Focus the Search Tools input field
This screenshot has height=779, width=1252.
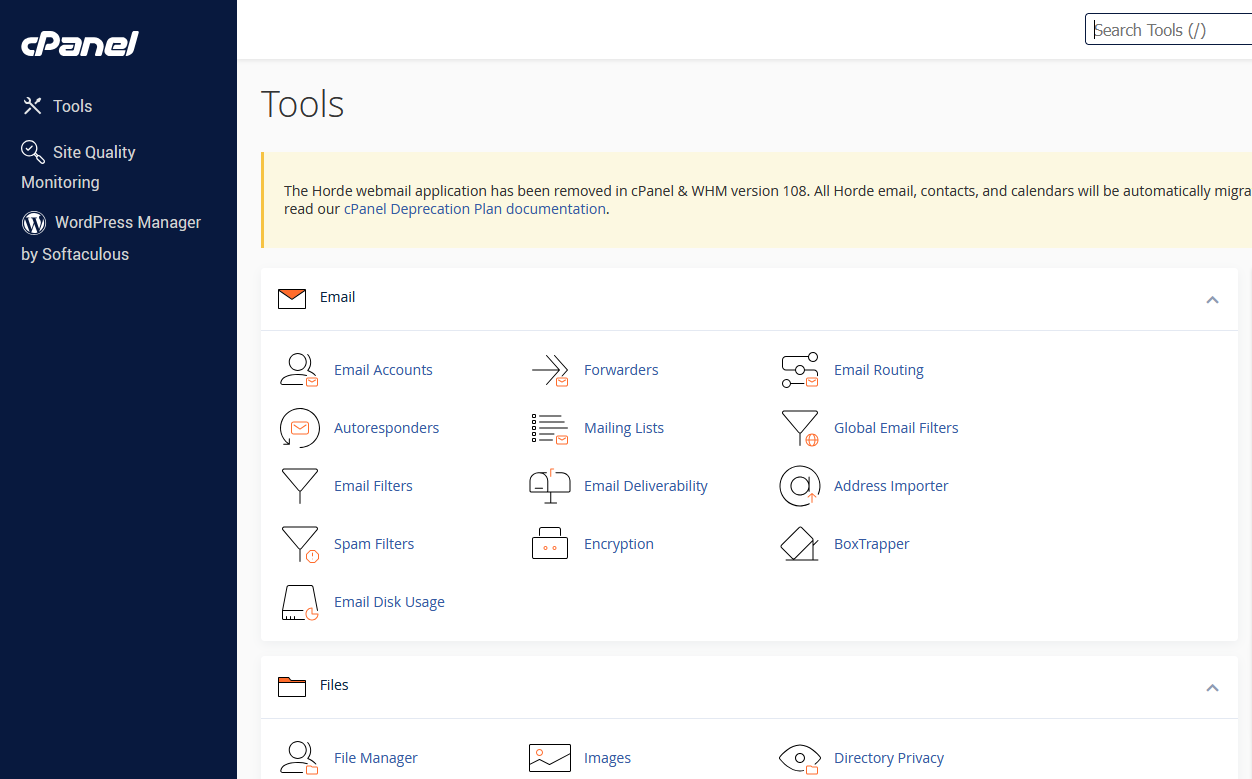[x=1168, y=30]
